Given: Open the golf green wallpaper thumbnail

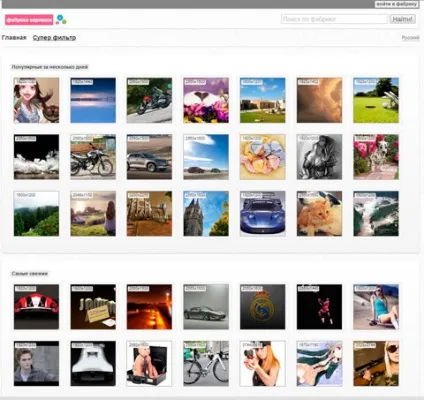Looking at the screenshot, I should (376, 100).
